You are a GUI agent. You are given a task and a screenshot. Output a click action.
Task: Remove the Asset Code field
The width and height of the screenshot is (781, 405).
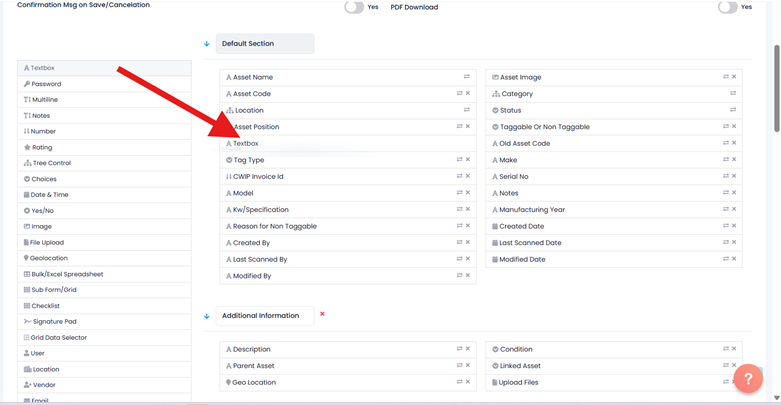468,94
